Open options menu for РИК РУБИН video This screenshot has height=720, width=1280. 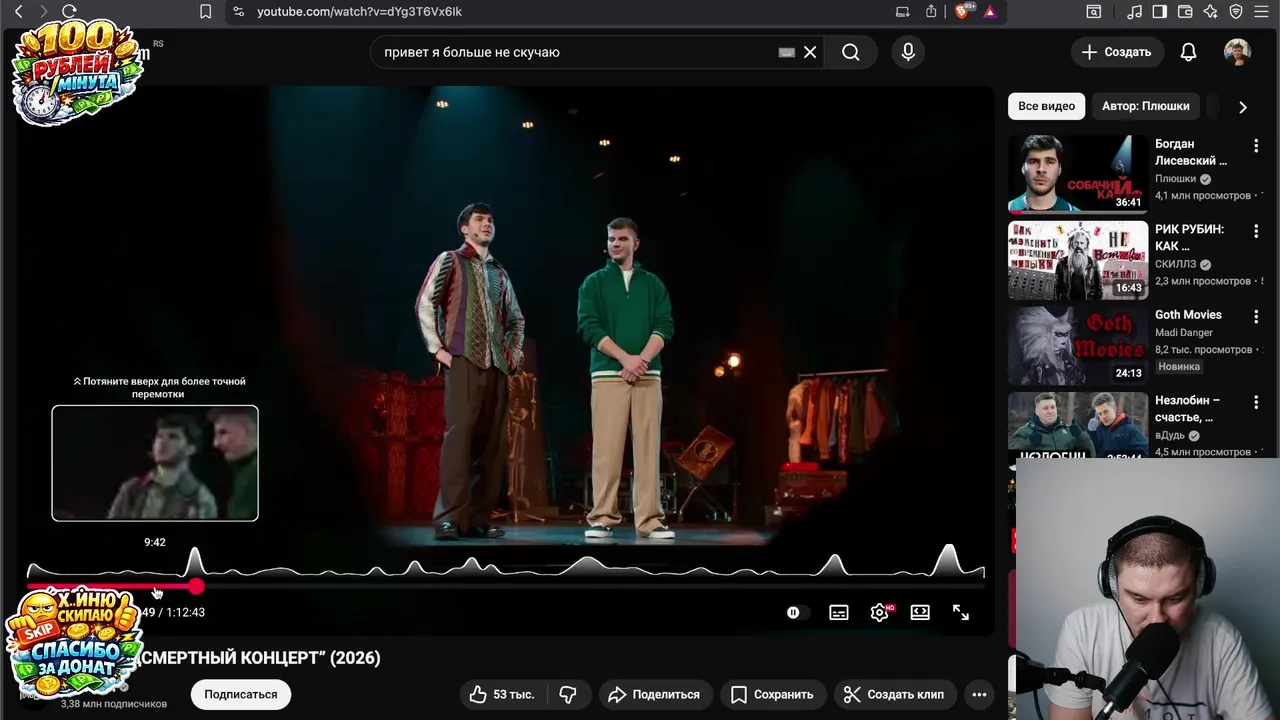[x=1256, y=230]
